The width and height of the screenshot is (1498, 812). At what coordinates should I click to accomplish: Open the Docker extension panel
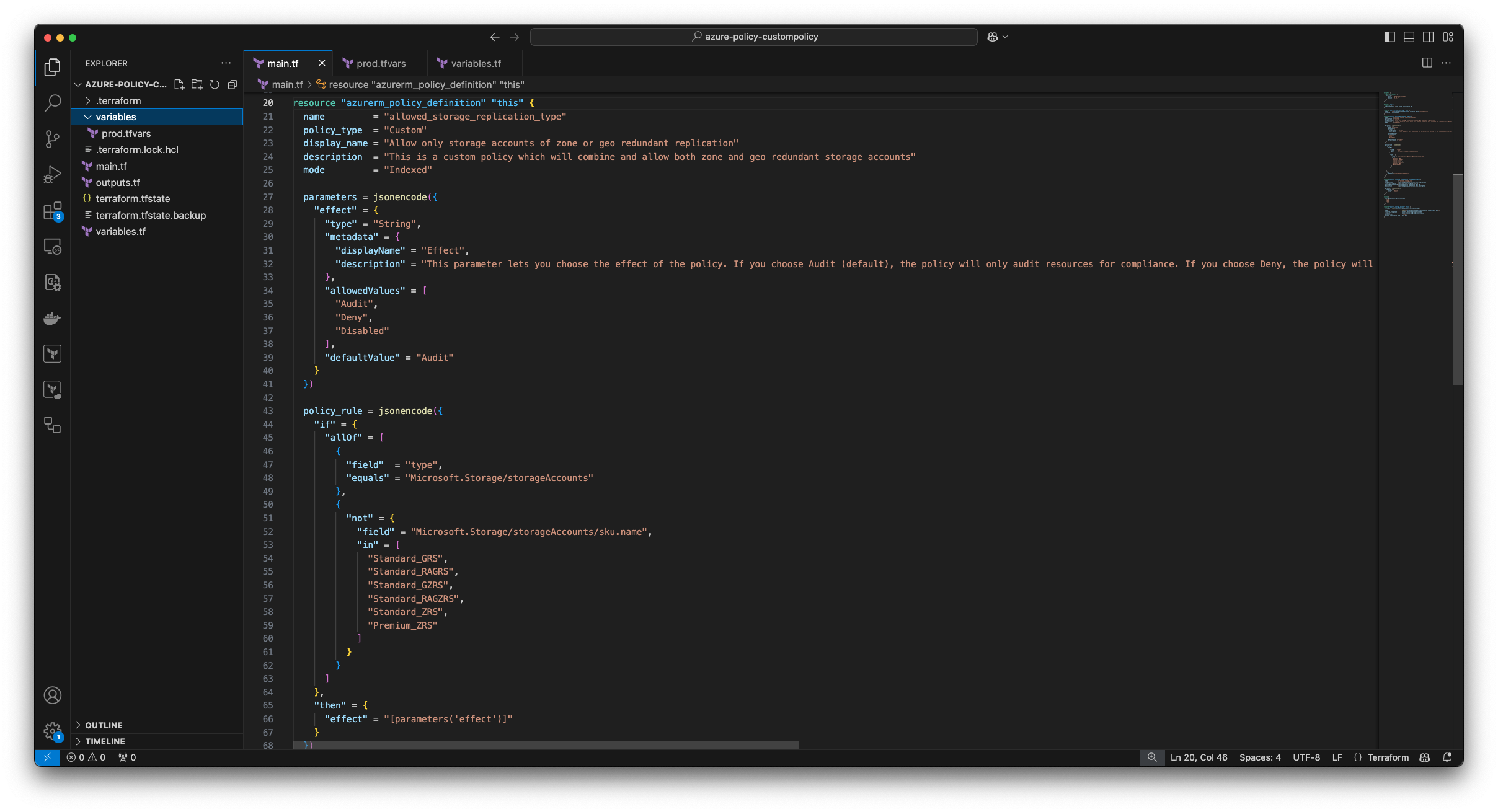pos(52,318)
